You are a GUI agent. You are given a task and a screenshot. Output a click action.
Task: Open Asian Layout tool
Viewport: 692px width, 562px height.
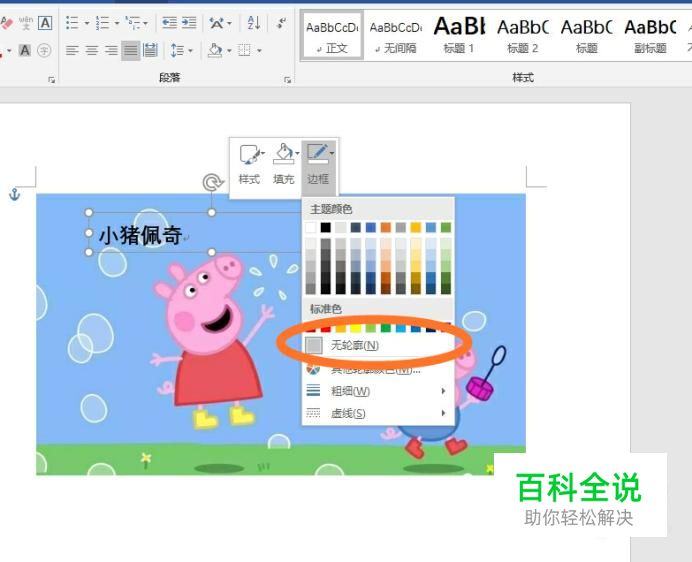click(x=217, y=23)
